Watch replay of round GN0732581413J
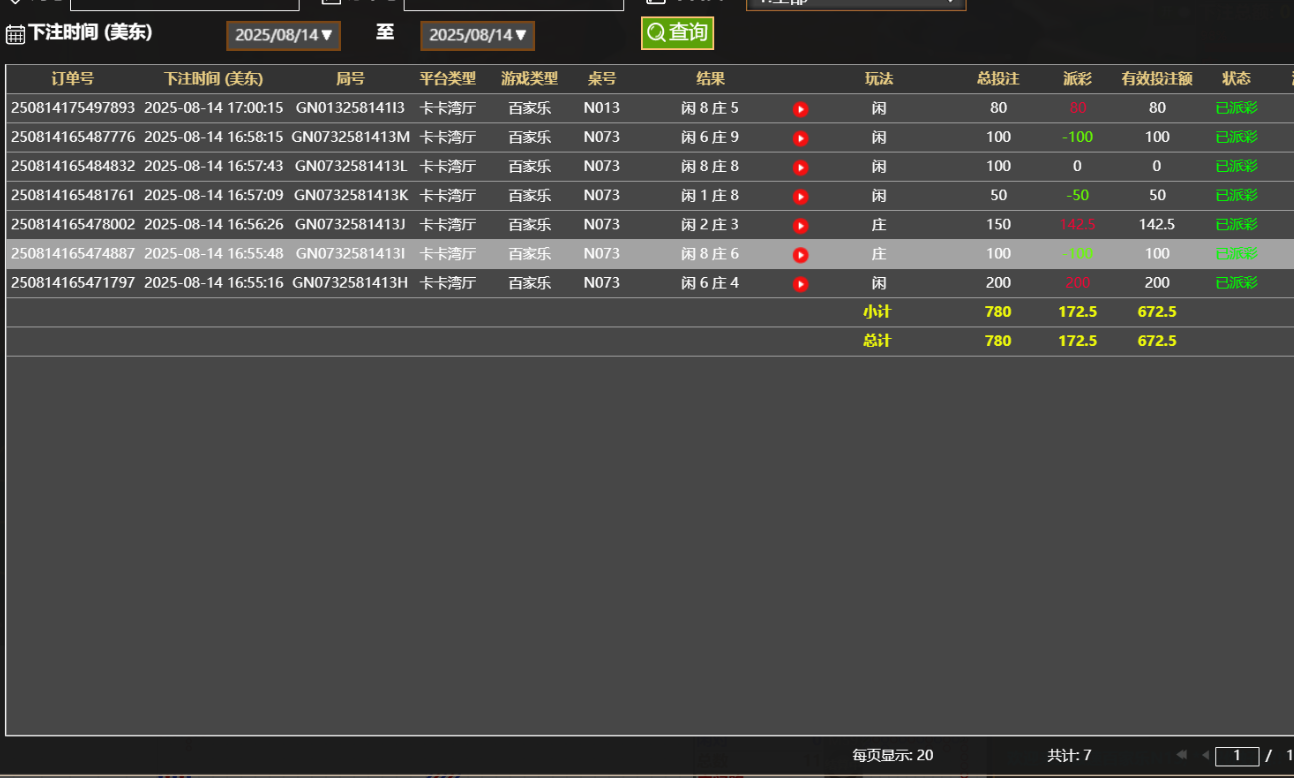 (800, 225)
